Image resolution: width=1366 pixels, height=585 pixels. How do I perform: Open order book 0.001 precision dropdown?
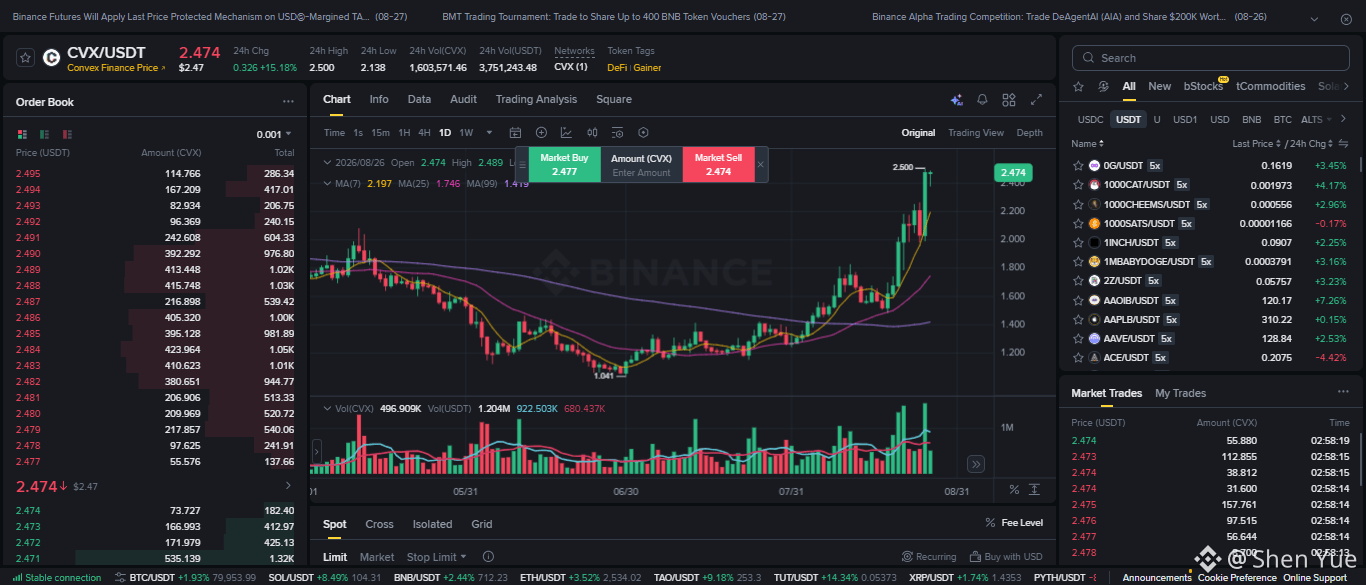coord(274,134)
